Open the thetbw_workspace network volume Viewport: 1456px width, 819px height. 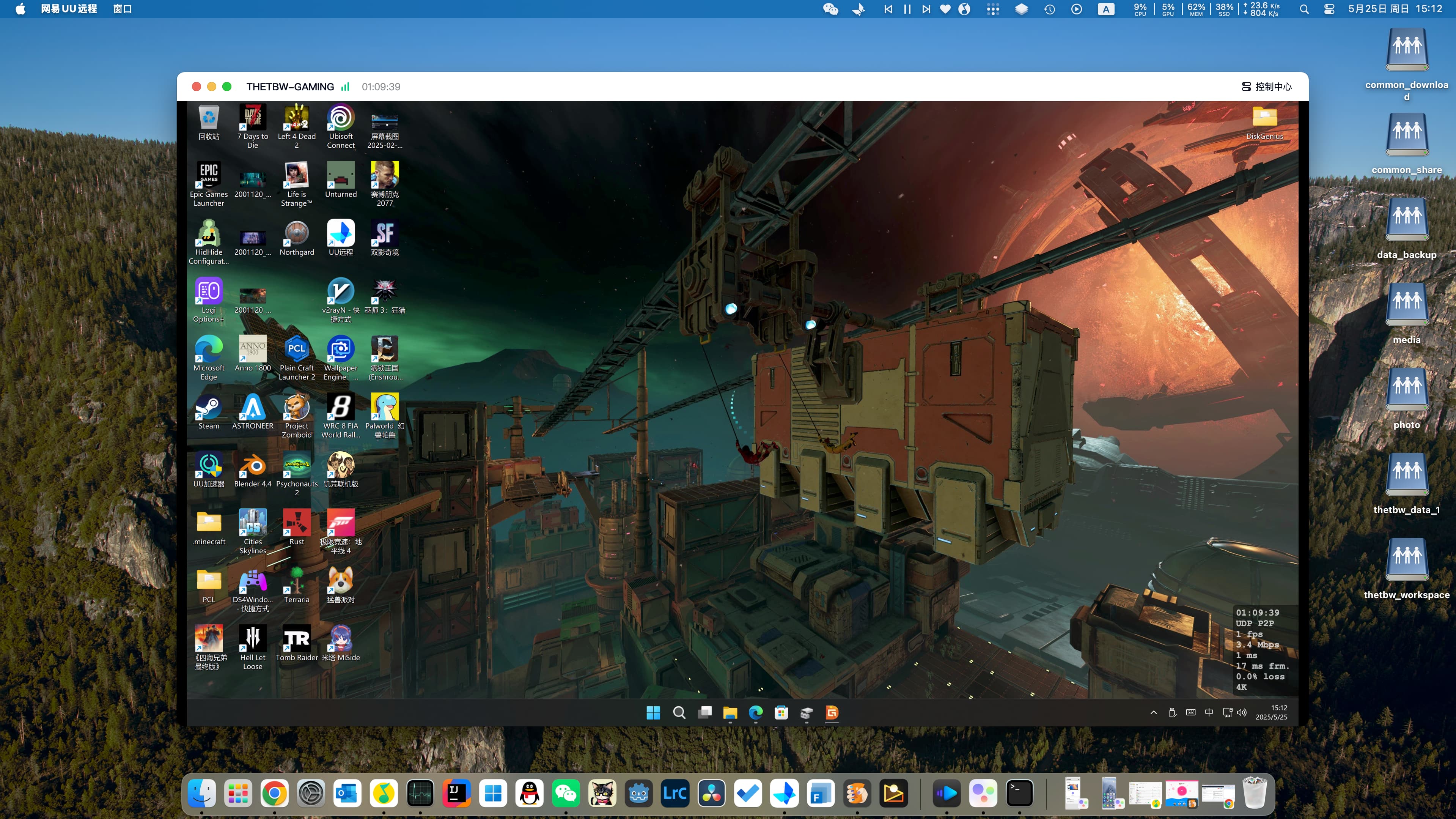(1407, 569)
